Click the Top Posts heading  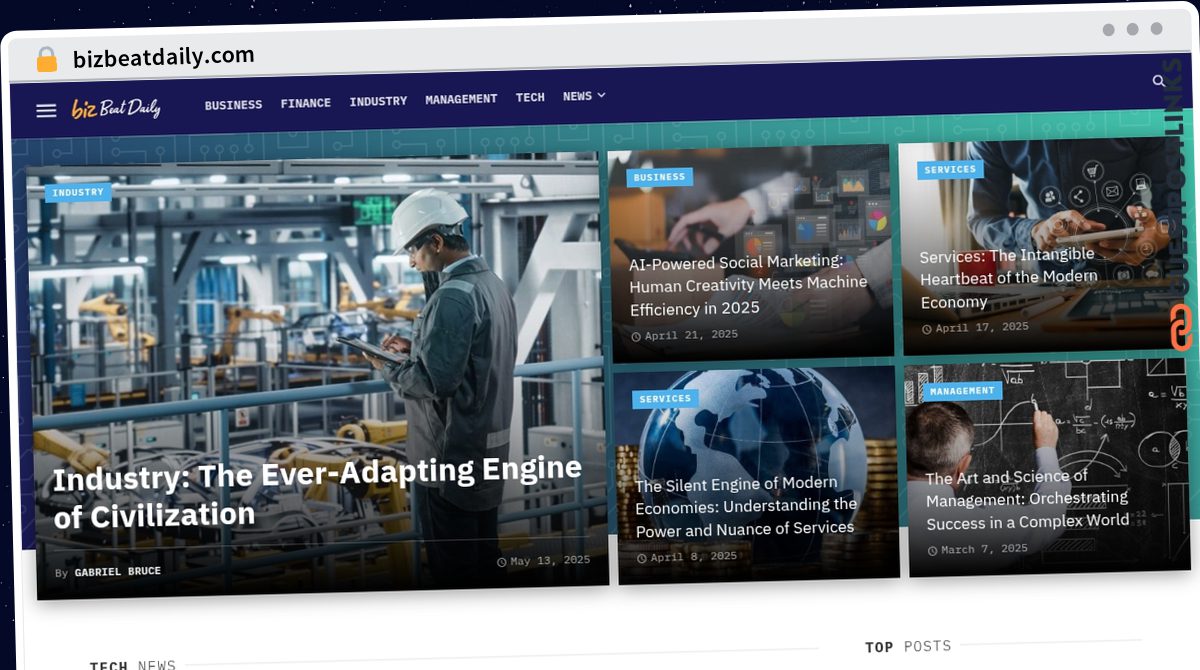click(x=908, y=646)
